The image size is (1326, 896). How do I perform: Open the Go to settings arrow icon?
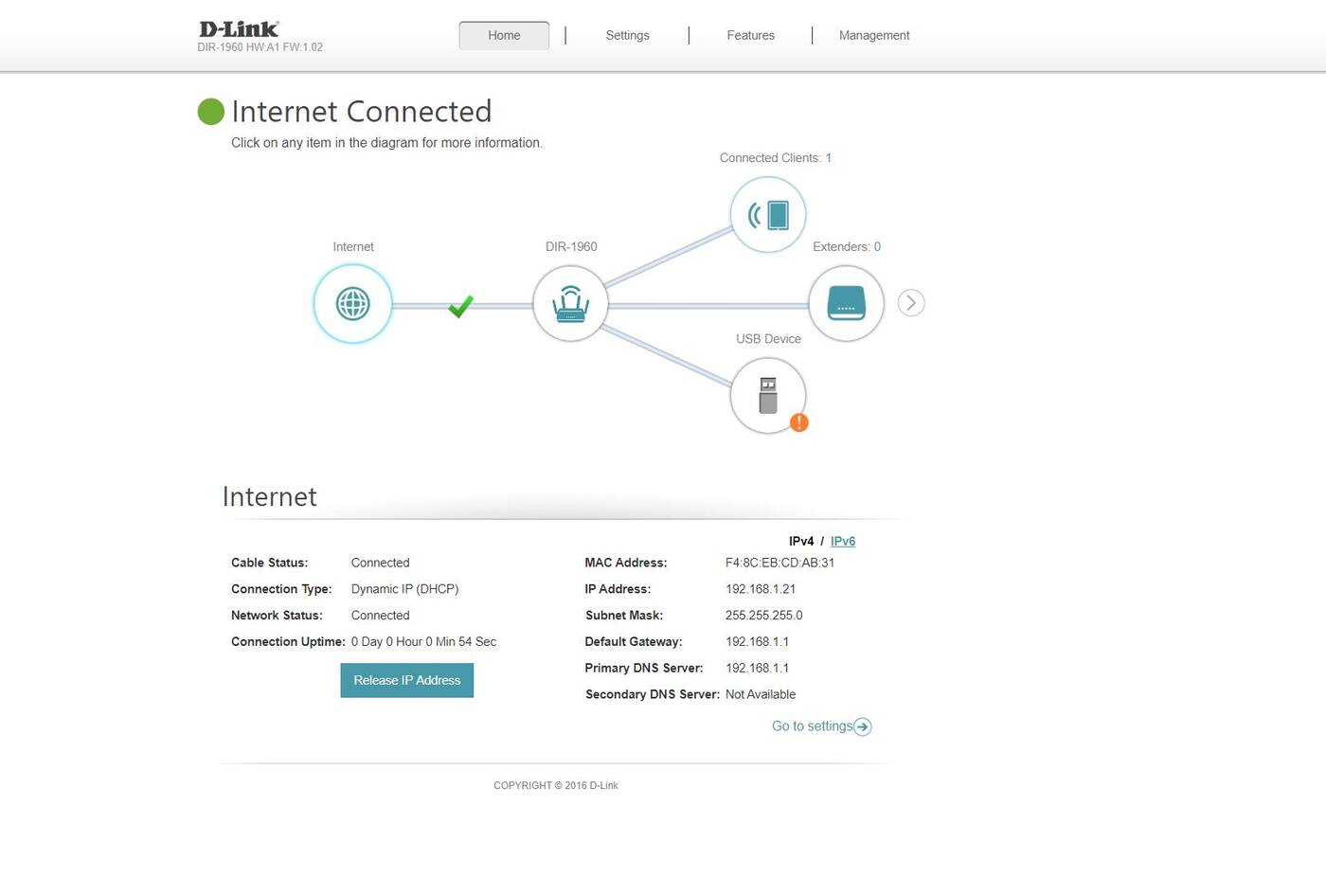coord(862,726)
